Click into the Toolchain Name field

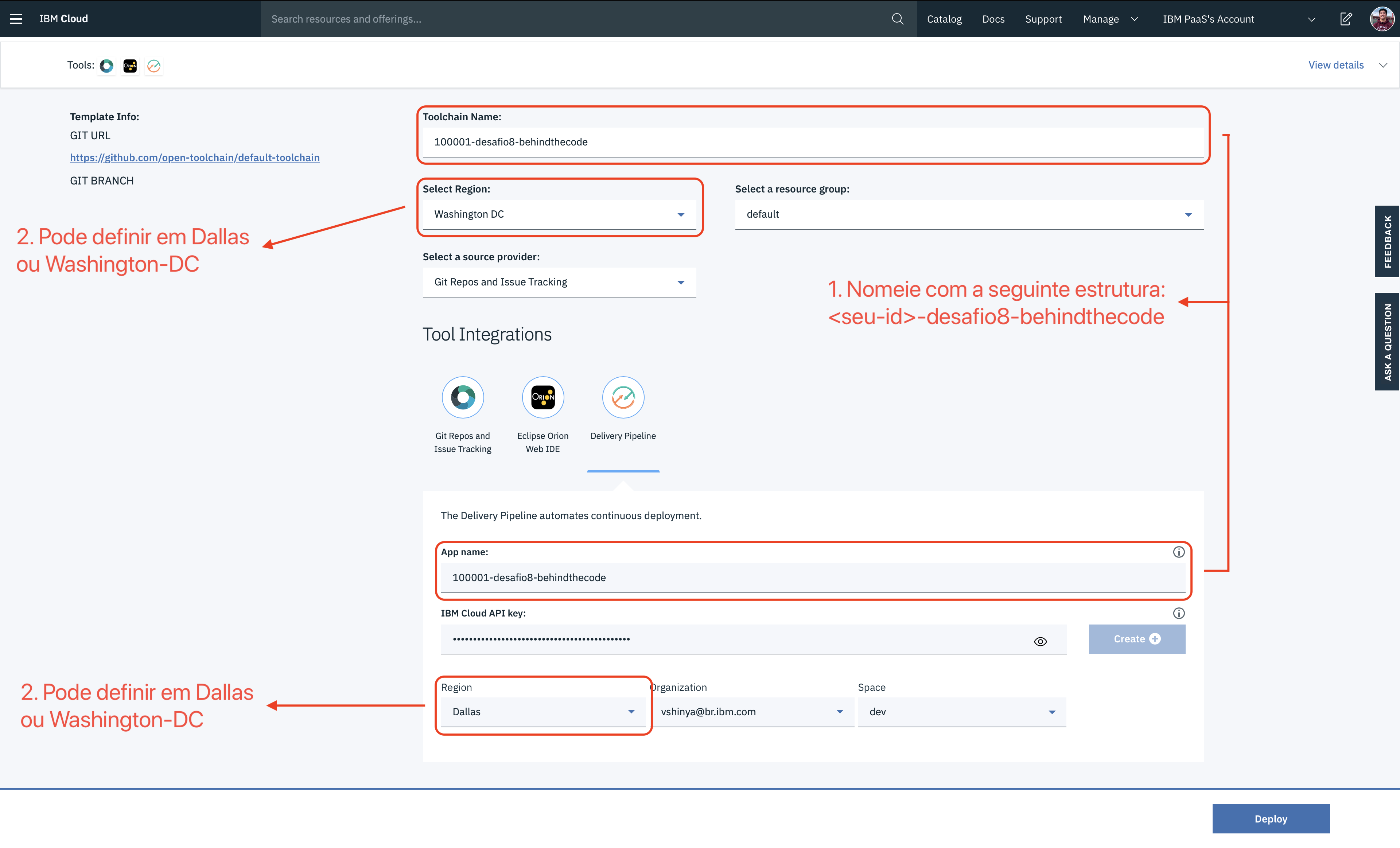click(813, 142)
